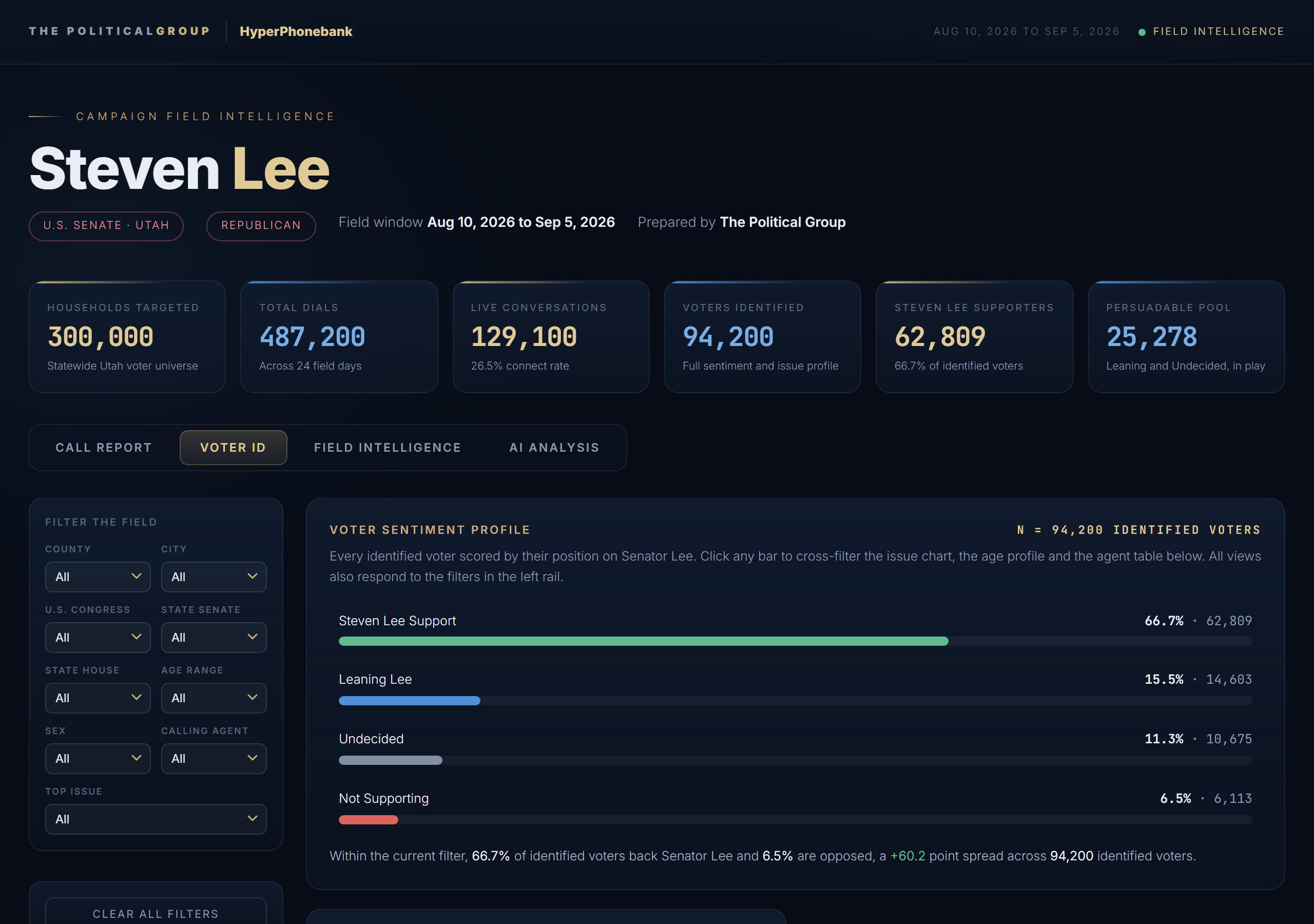Open the Top Issue dropdown
Viewport: 1314px width, 924px height.
156,819
